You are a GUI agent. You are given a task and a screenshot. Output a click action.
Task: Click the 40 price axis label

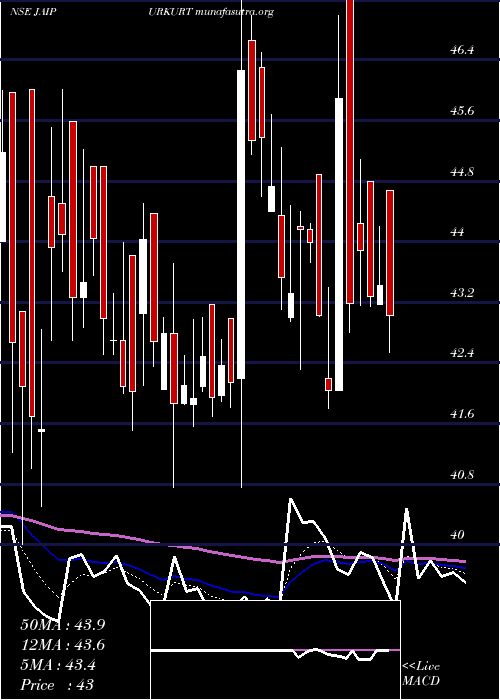point(458,535)
